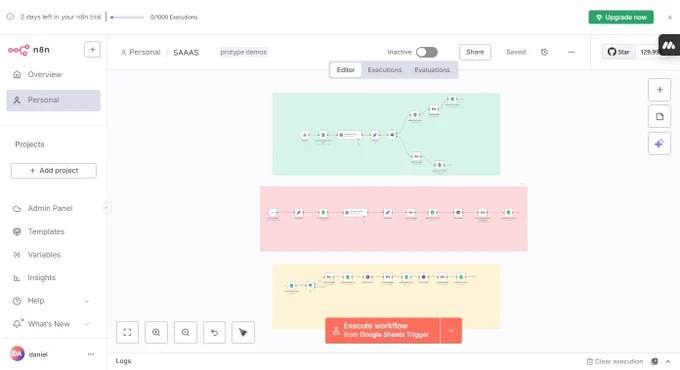
Task: Click the logs pop-out panel icon
Action: 654,361
